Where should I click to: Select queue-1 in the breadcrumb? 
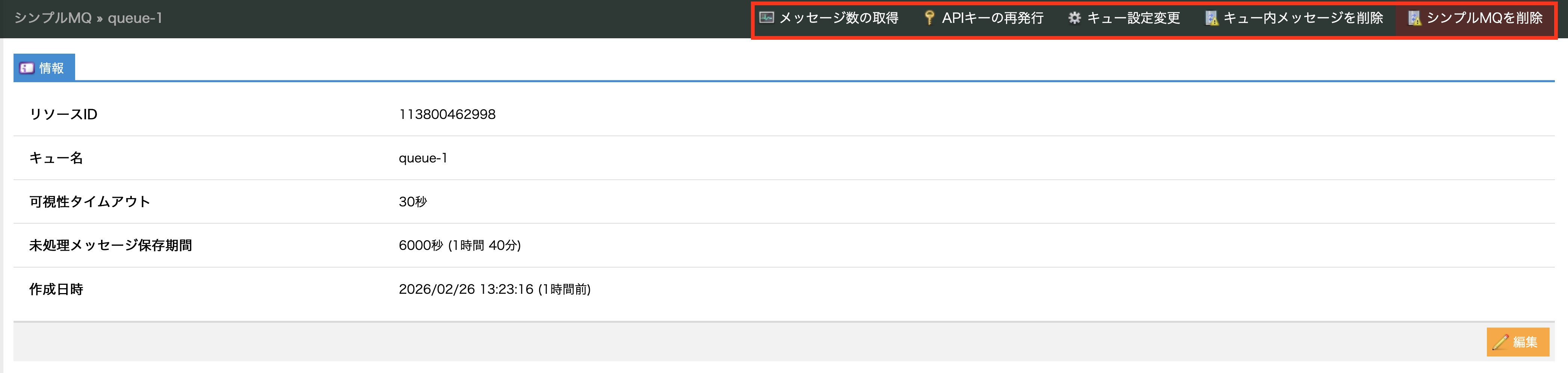pos(135,18)
